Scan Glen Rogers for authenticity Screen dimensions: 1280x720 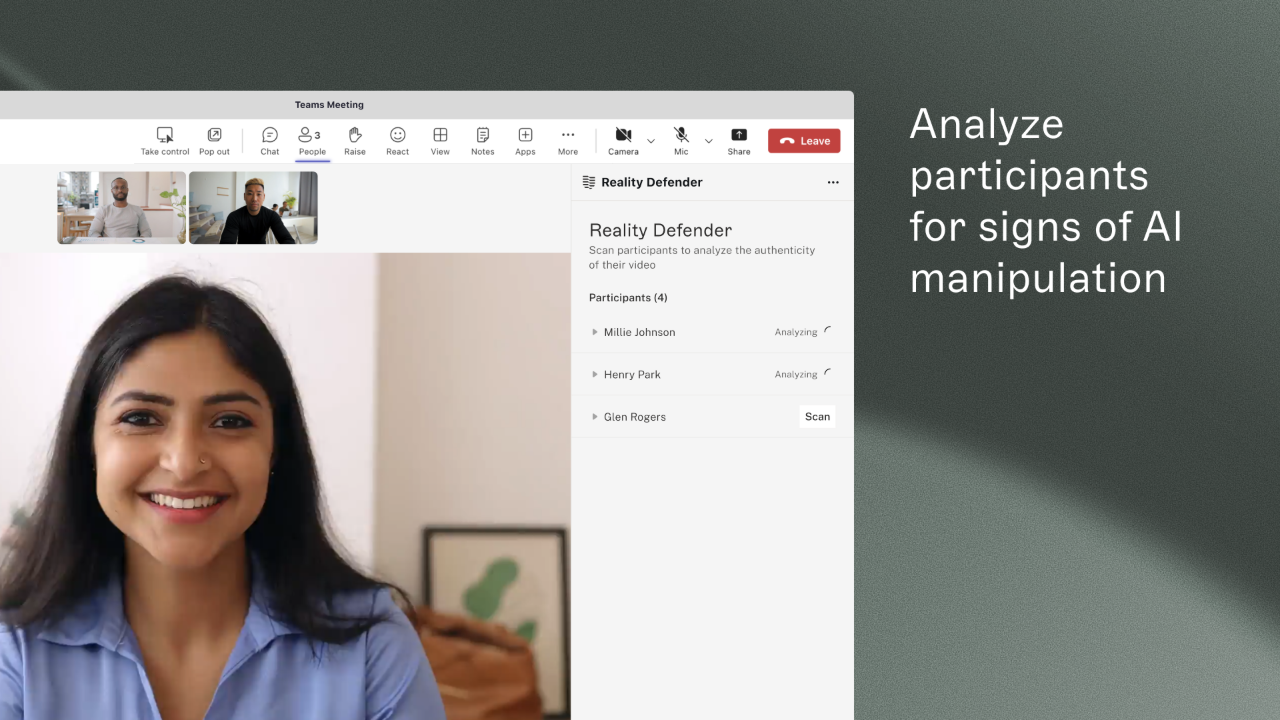pyautogui.click(x=817, y=417)
